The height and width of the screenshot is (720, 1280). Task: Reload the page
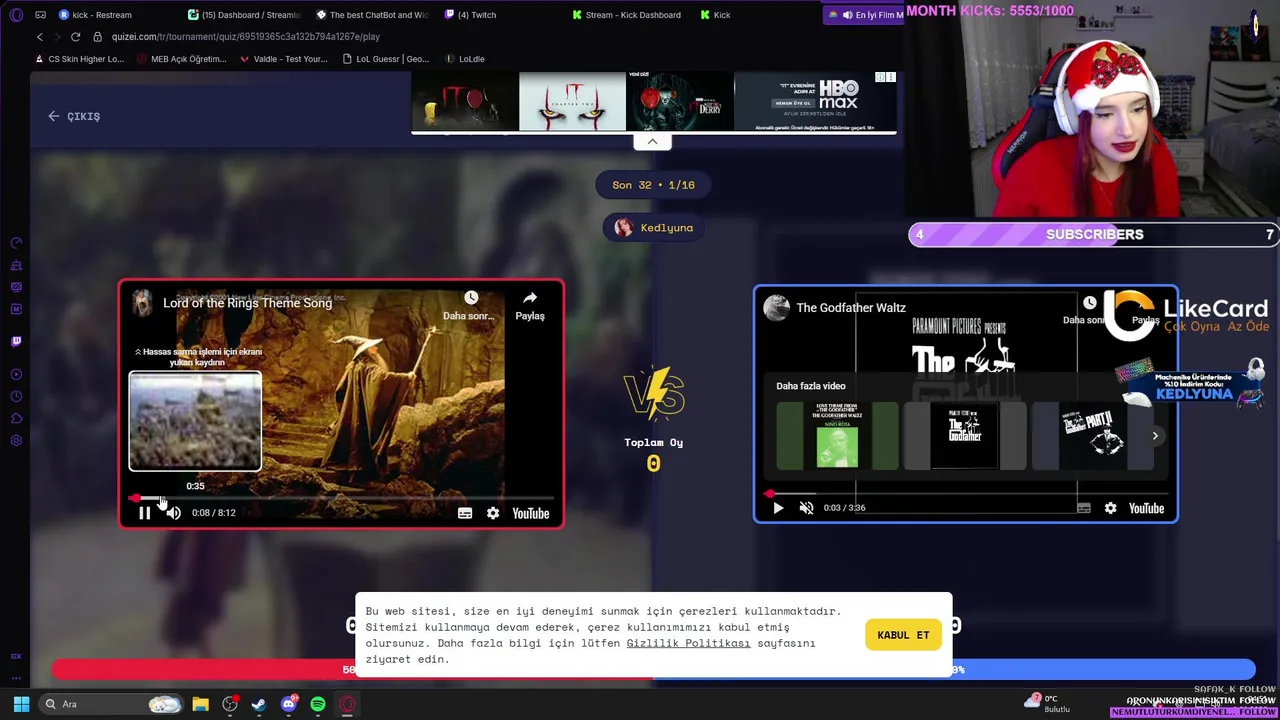pyautogui.click(x=75, y=37)
